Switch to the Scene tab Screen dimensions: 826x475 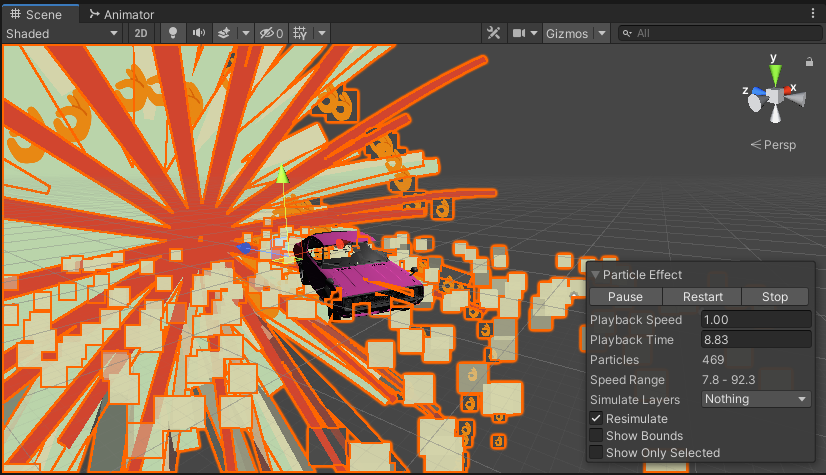tap(40, 14)
